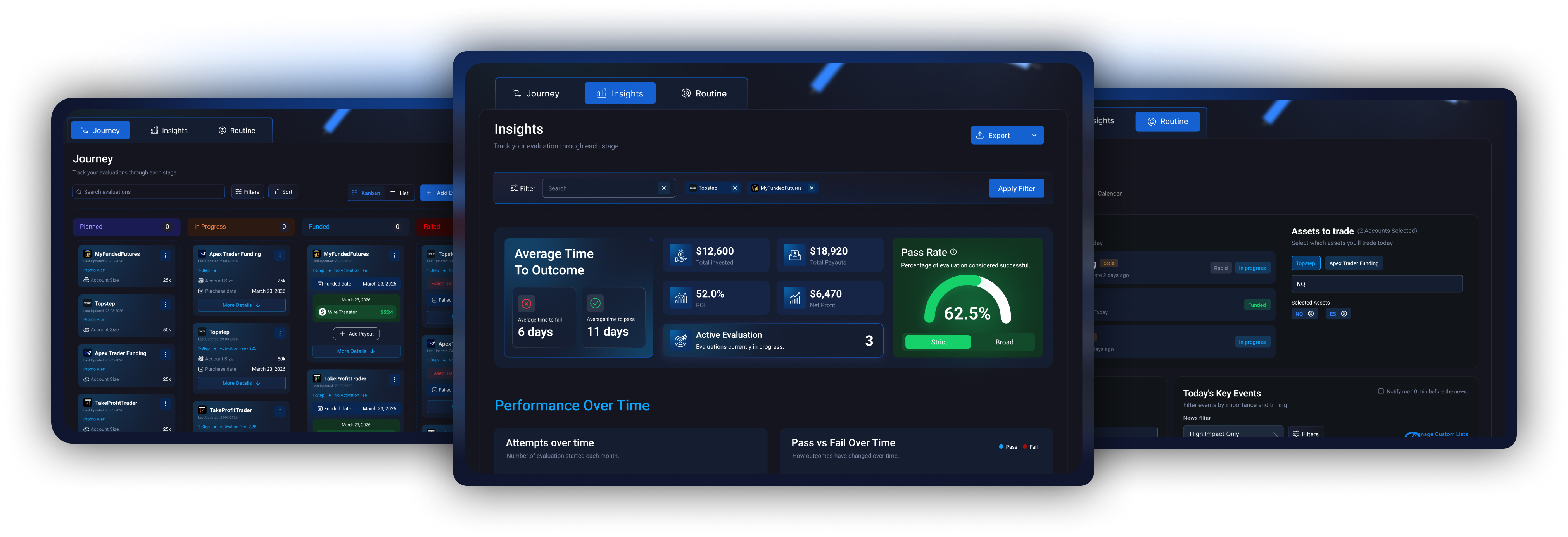Remove the MyFundedFutures filter chip
Image resolution: width=1568 pixels, height=537 pixels.
[812, 189]
